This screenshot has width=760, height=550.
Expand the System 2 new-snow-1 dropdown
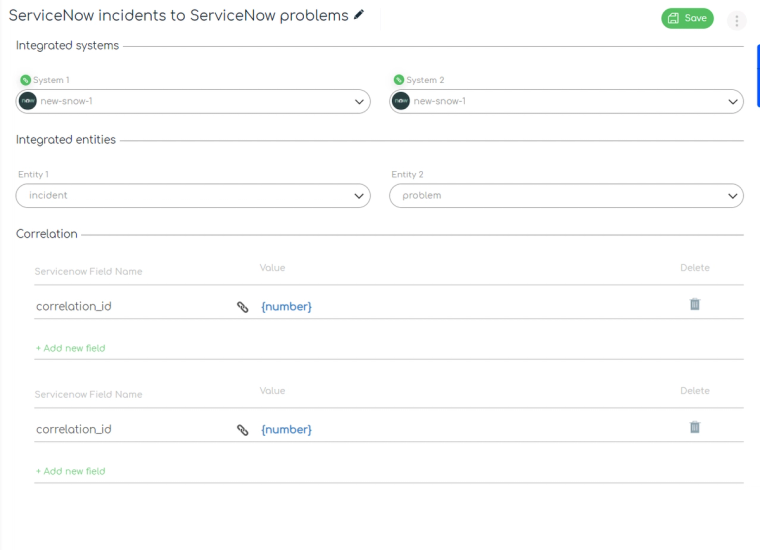tap(566, 101)
